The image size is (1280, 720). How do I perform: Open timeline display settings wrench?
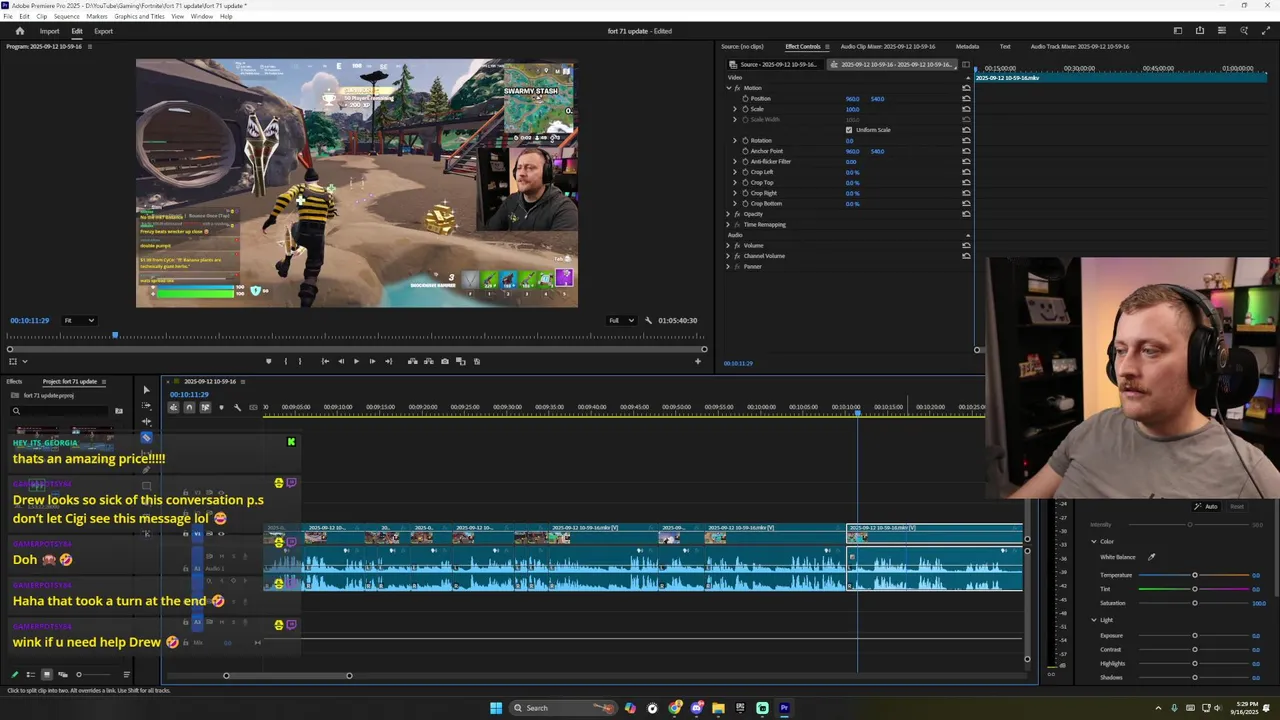[237, 407]
